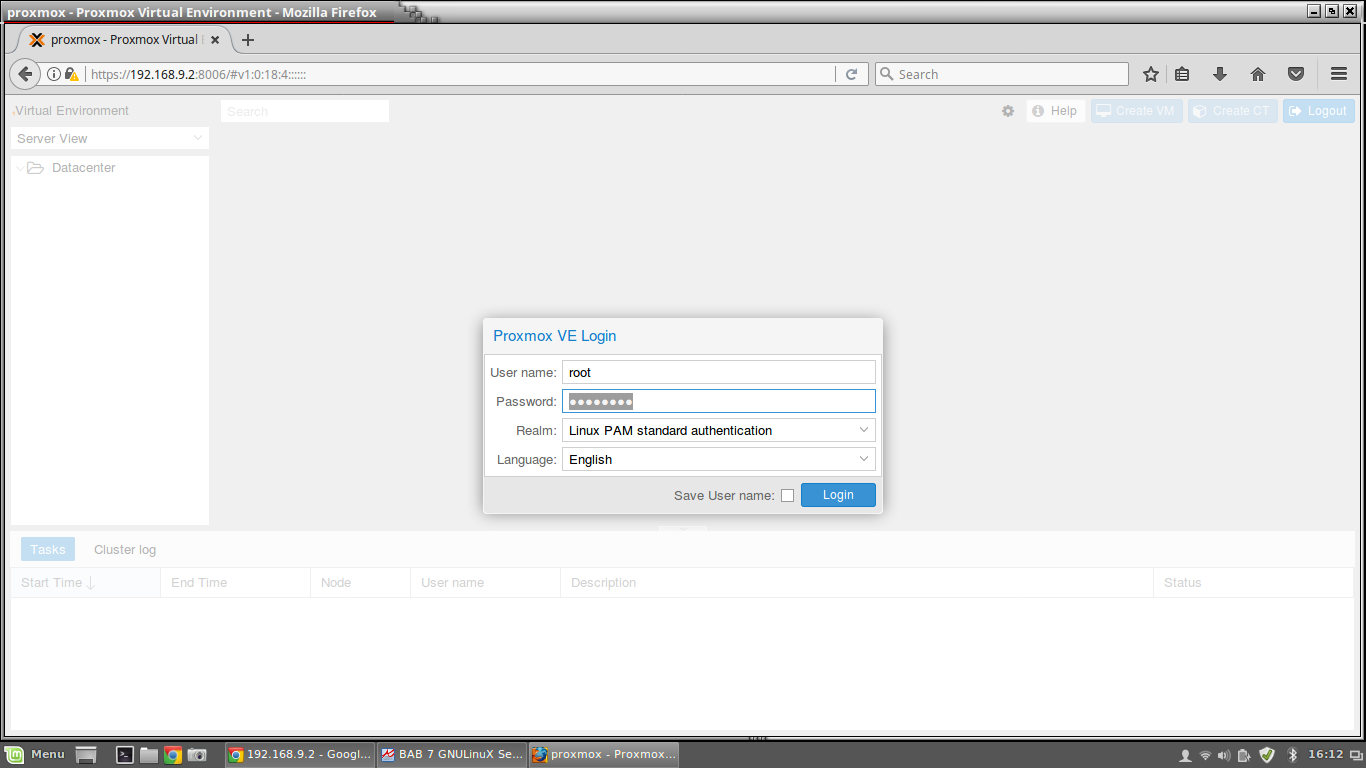Viewport: 1366px width, 768px height.
Task: Click the Firefox Search box
Action: pos(1001,74)
